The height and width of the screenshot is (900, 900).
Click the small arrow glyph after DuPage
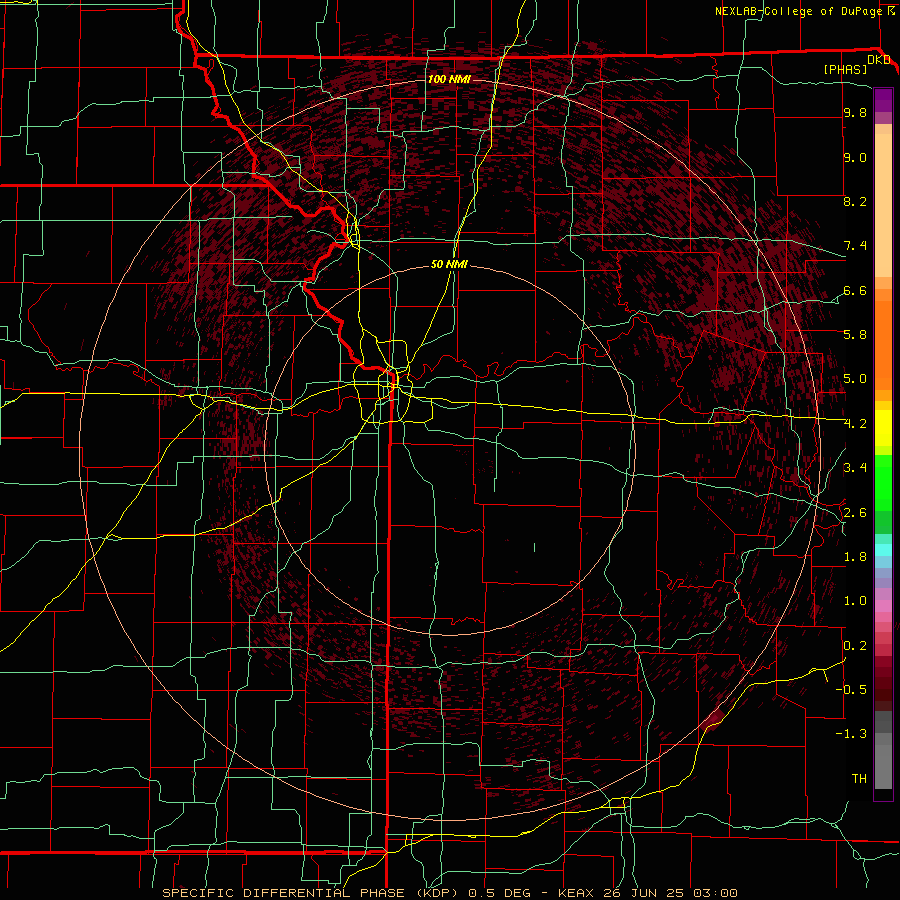[890, 11]
